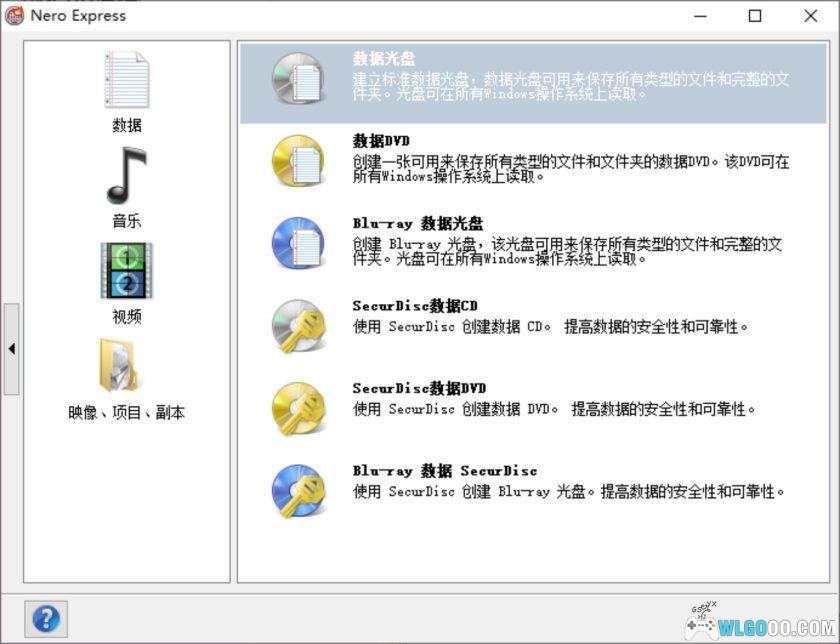
Task: Collapse the panel with the left arrow
Action: 11,349
